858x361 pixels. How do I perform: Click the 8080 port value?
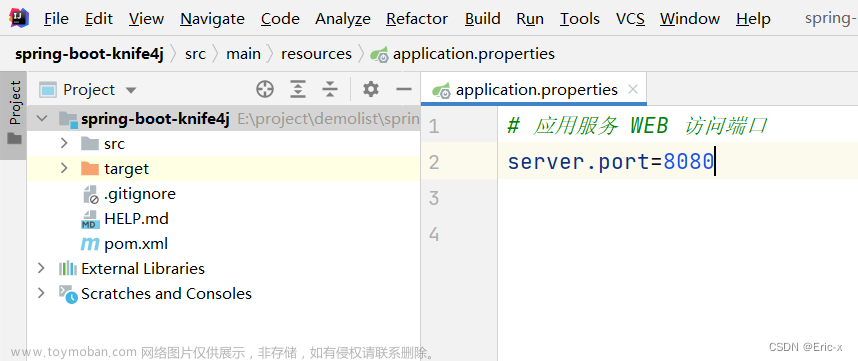pos(688,162)
